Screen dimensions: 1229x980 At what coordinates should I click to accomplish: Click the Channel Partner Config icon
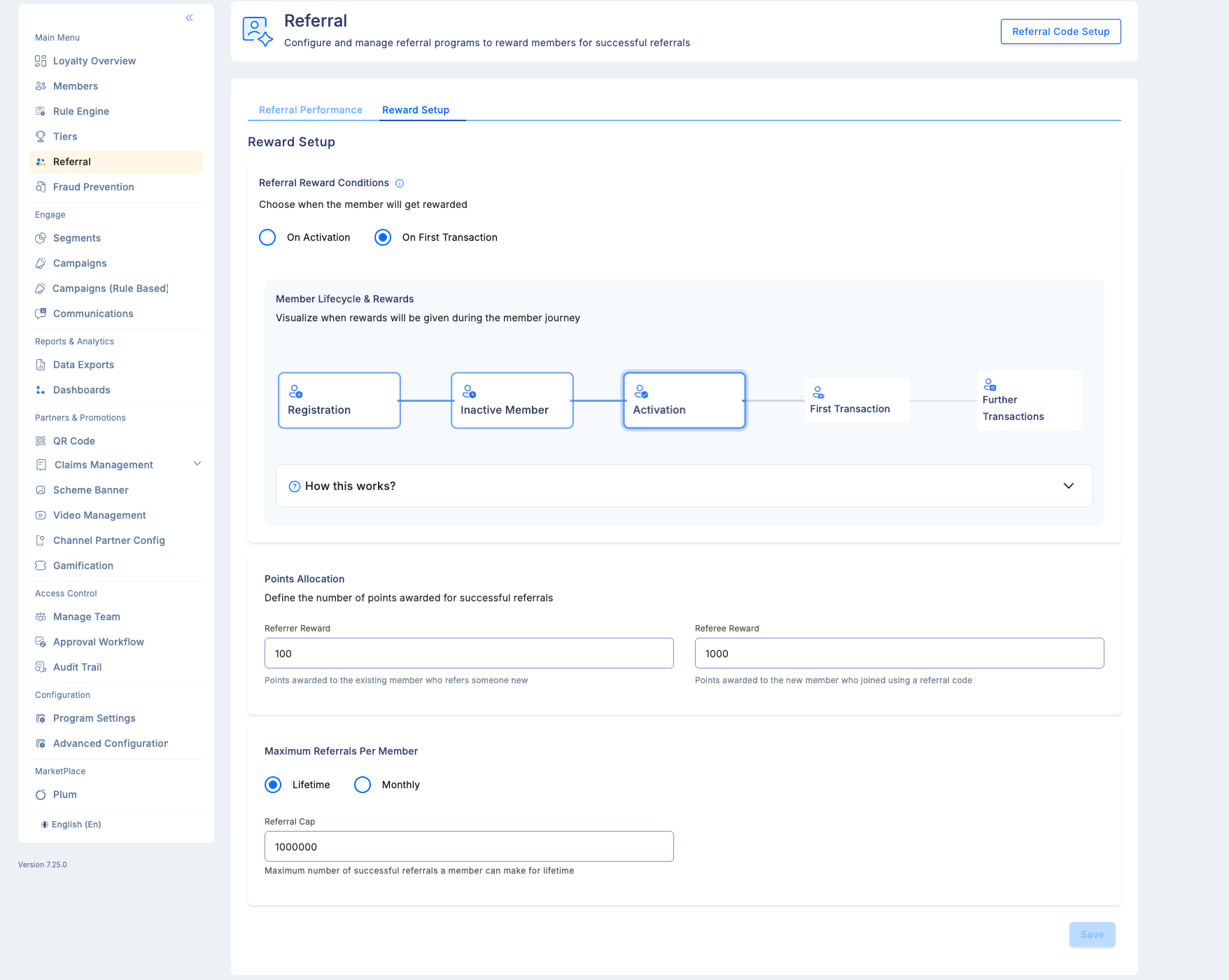tap(41, 540)
